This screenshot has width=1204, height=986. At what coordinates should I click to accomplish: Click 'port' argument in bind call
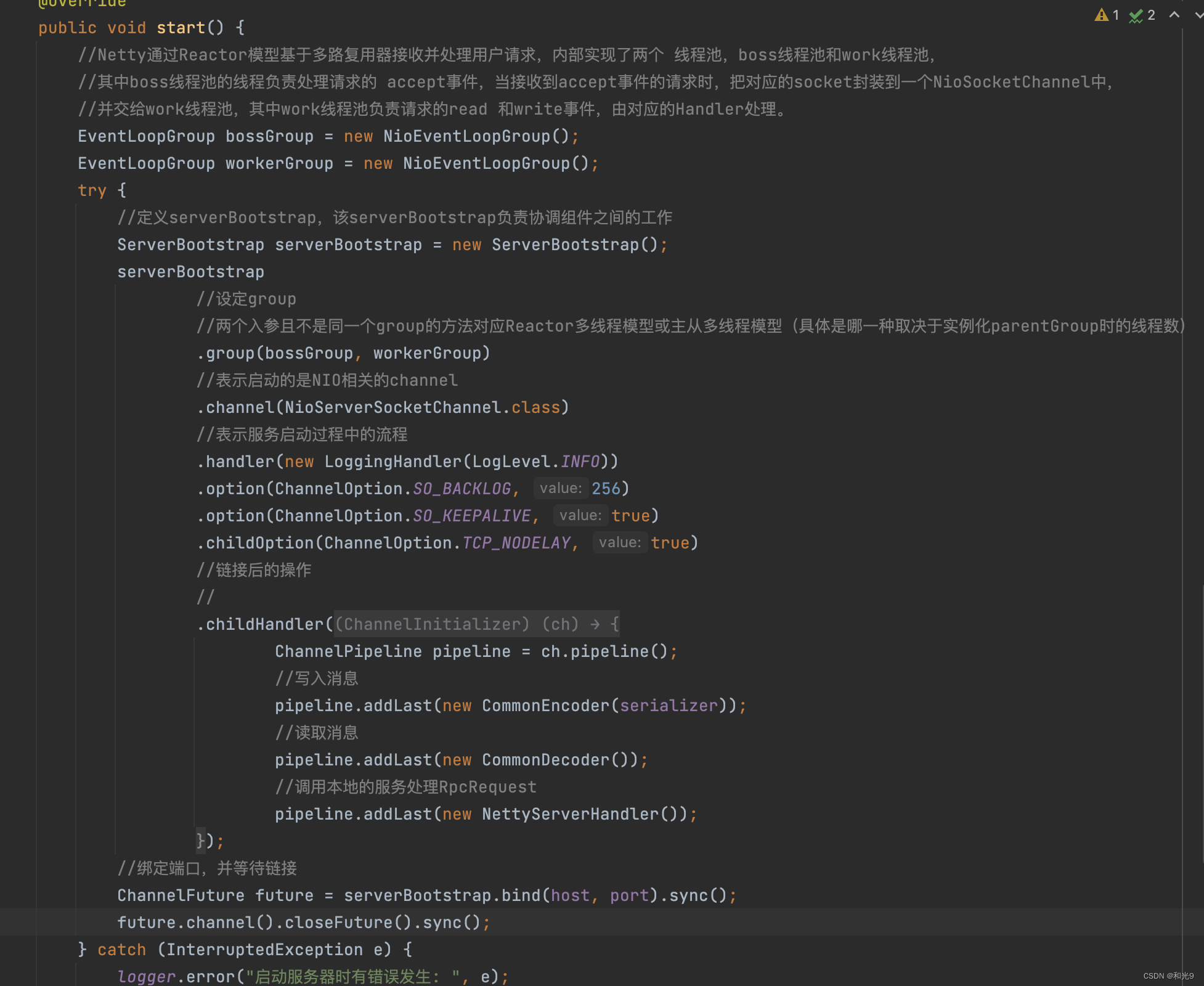(629, 895)
